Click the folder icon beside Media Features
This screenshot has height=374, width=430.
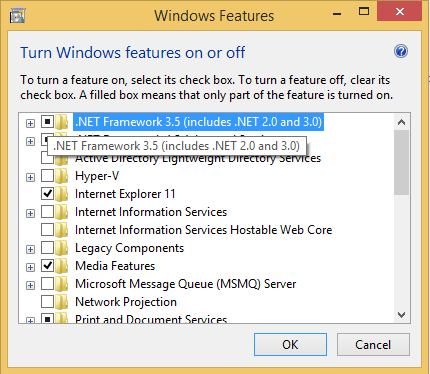point(62,266)
